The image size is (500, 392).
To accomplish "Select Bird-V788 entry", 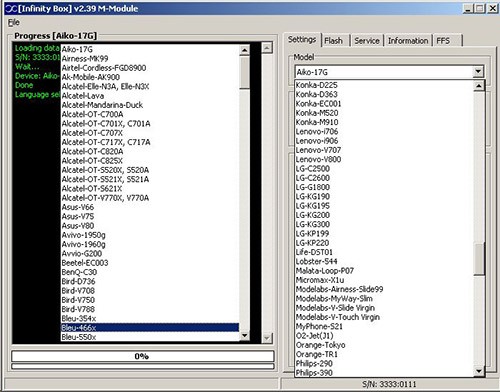I will click(150, 309).
